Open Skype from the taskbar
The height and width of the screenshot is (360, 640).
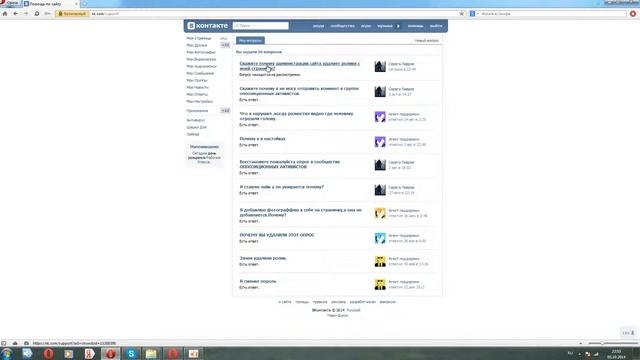coord(131,353)
